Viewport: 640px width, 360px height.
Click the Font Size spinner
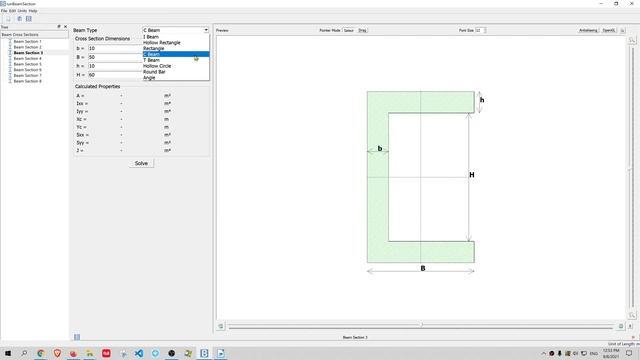[x=480, y=30]
